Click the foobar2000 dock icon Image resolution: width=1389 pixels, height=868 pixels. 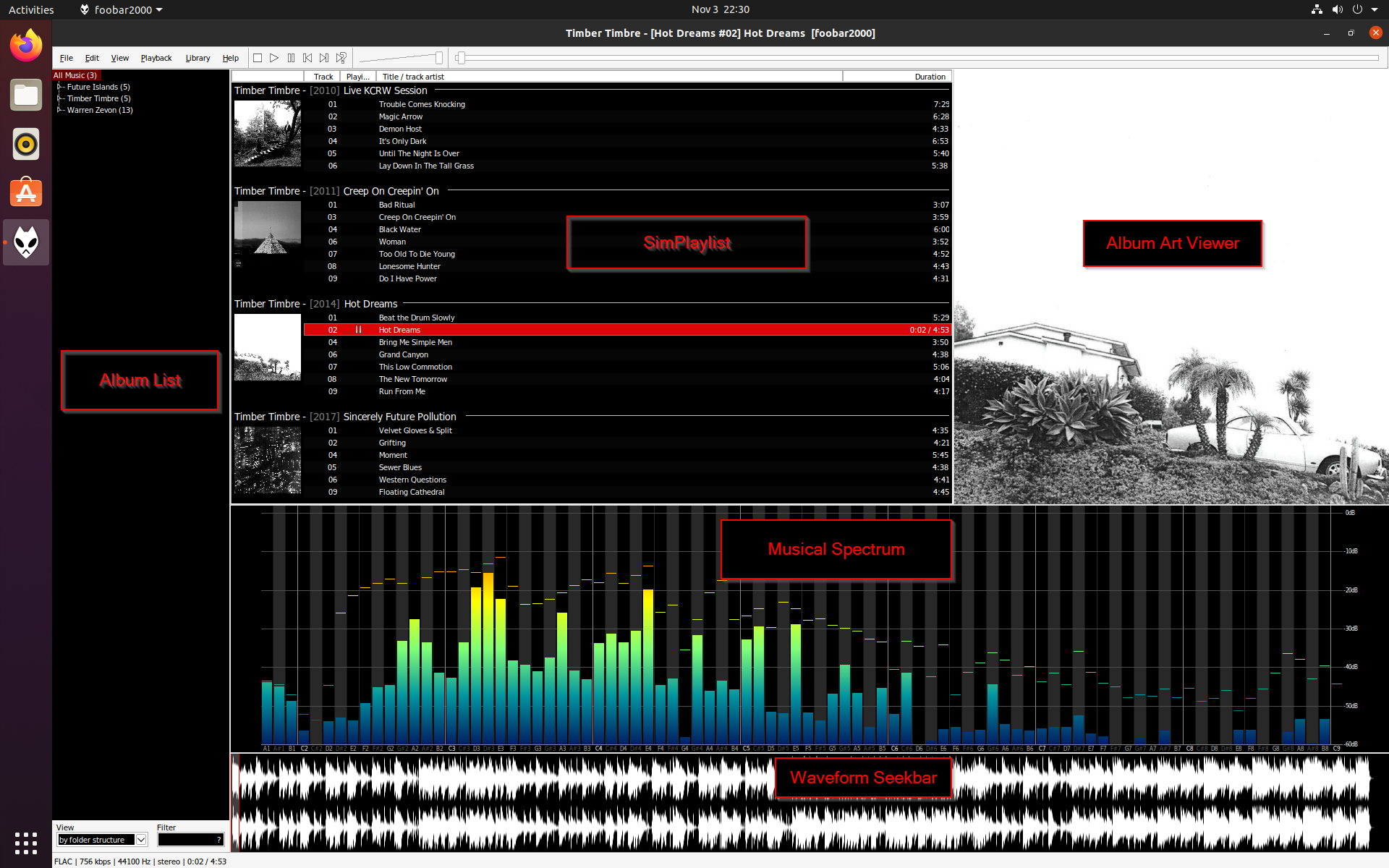tap(26, 242)
